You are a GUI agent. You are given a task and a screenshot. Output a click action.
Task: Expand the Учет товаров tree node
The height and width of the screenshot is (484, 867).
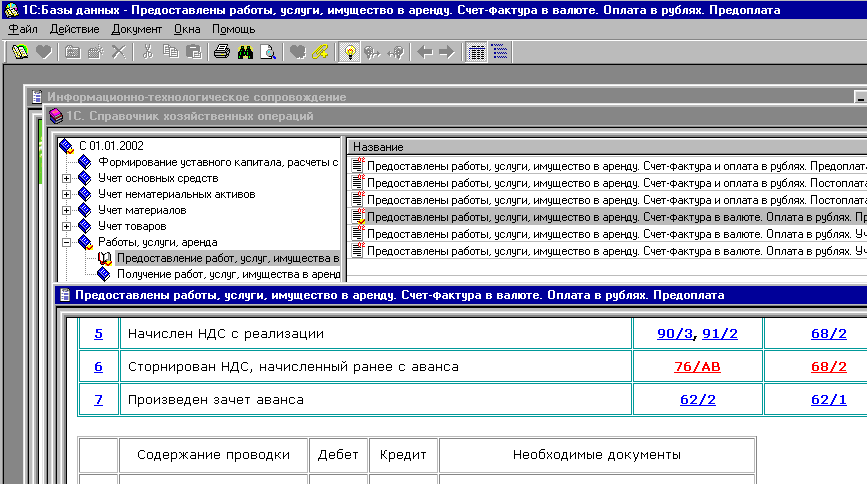tap(66, 226)
